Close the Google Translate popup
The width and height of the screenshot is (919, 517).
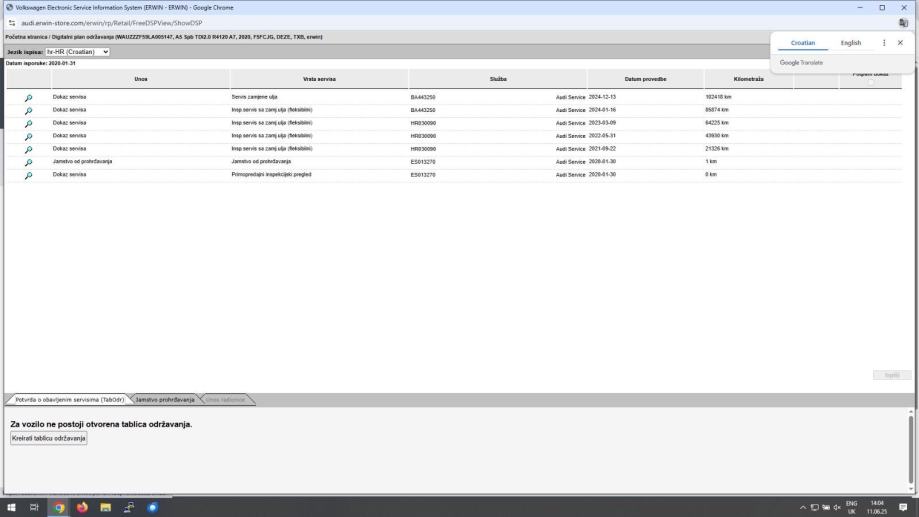tap(900, 43)
